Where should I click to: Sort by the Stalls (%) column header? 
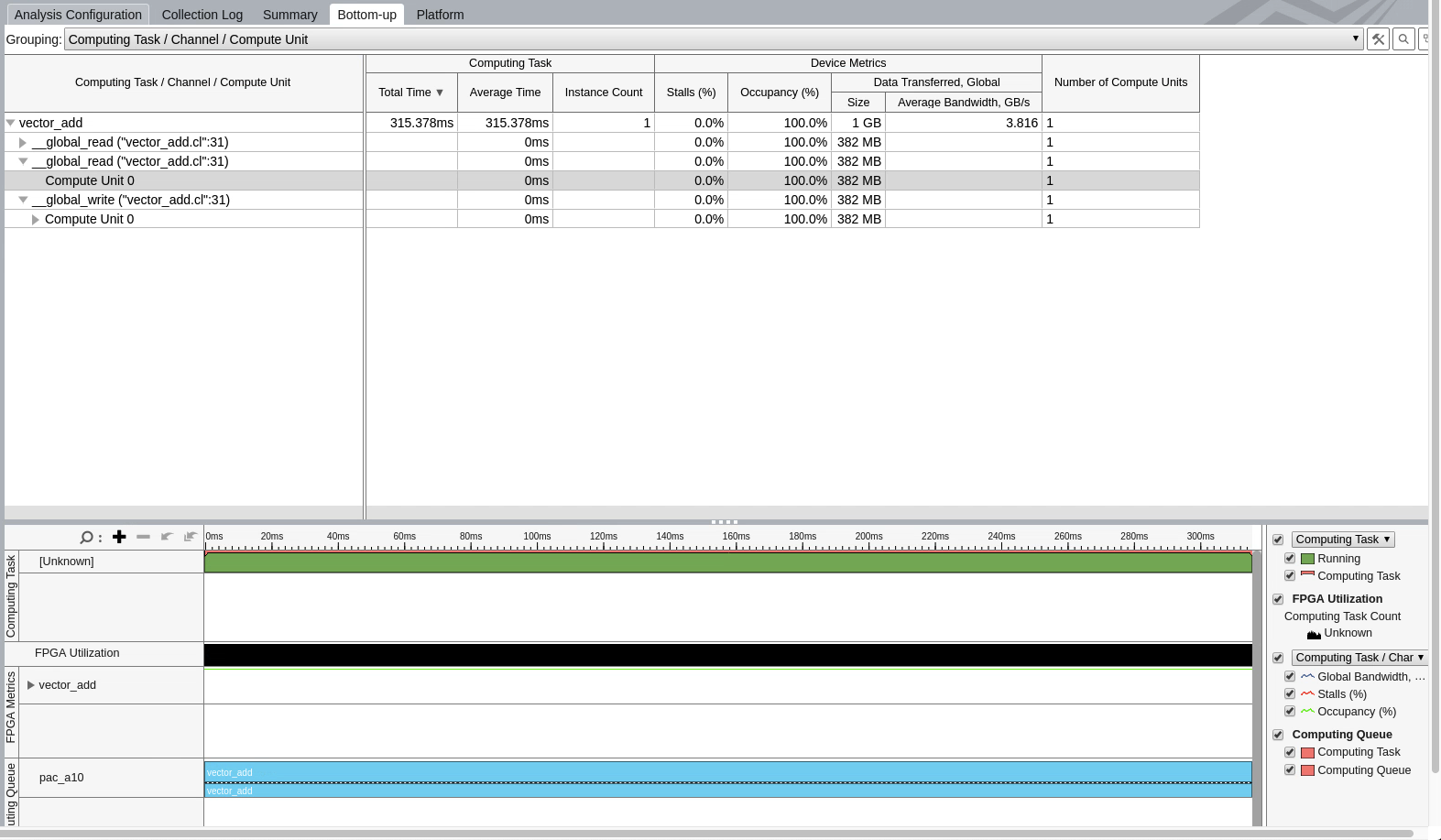(692, 93)
